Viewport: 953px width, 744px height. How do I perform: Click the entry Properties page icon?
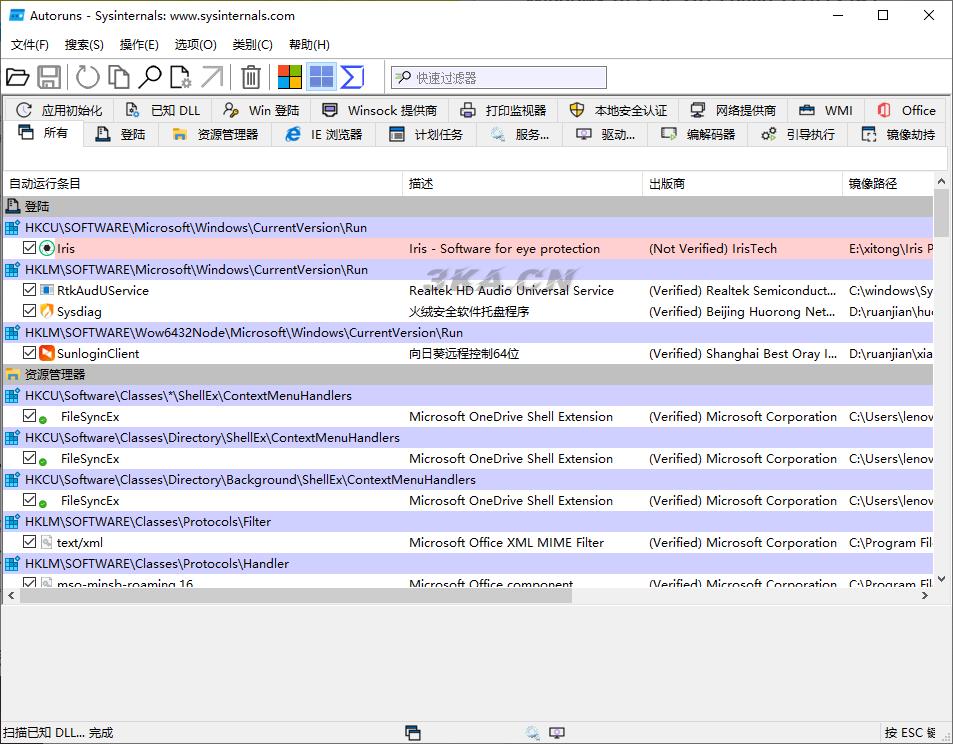pos(180,77)
